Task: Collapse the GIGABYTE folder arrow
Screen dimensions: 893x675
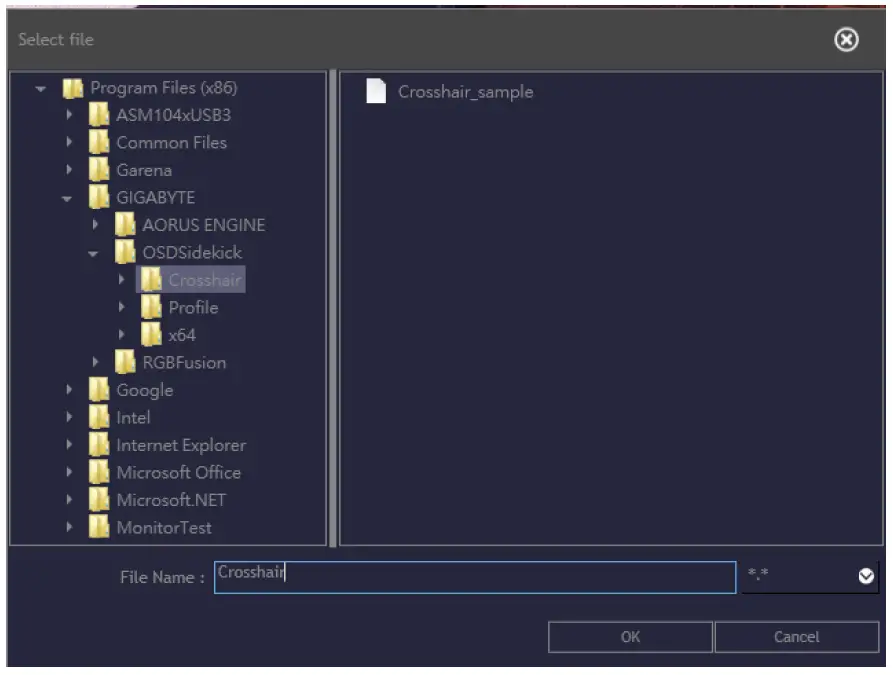Action: 67,198
